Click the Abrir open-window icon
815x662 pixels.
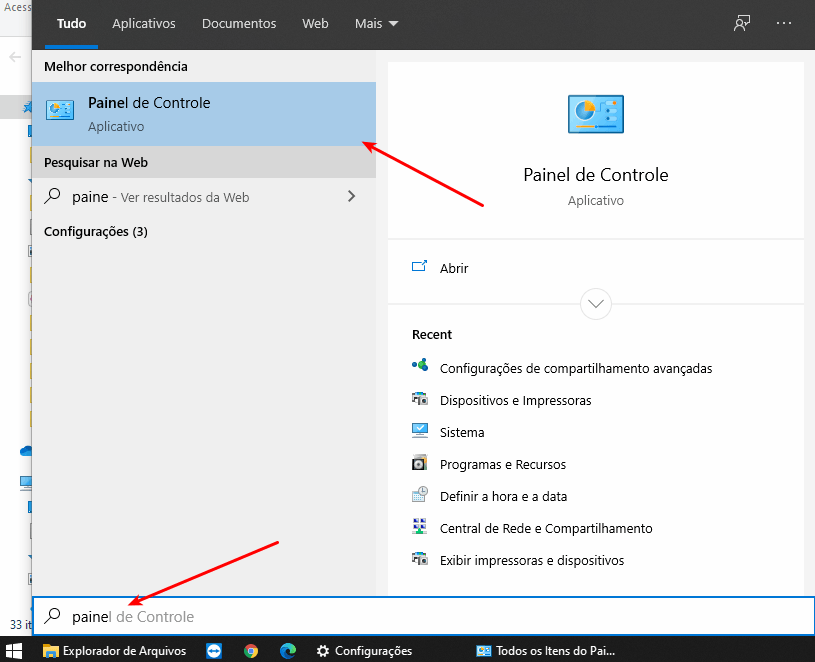pos(419,267)
